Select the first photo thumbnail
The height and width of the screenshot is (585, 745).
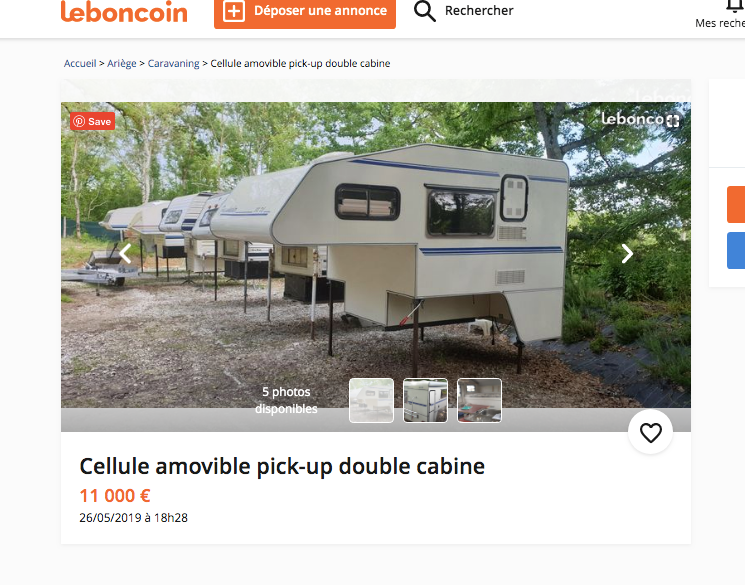click(x=371, y=400)
